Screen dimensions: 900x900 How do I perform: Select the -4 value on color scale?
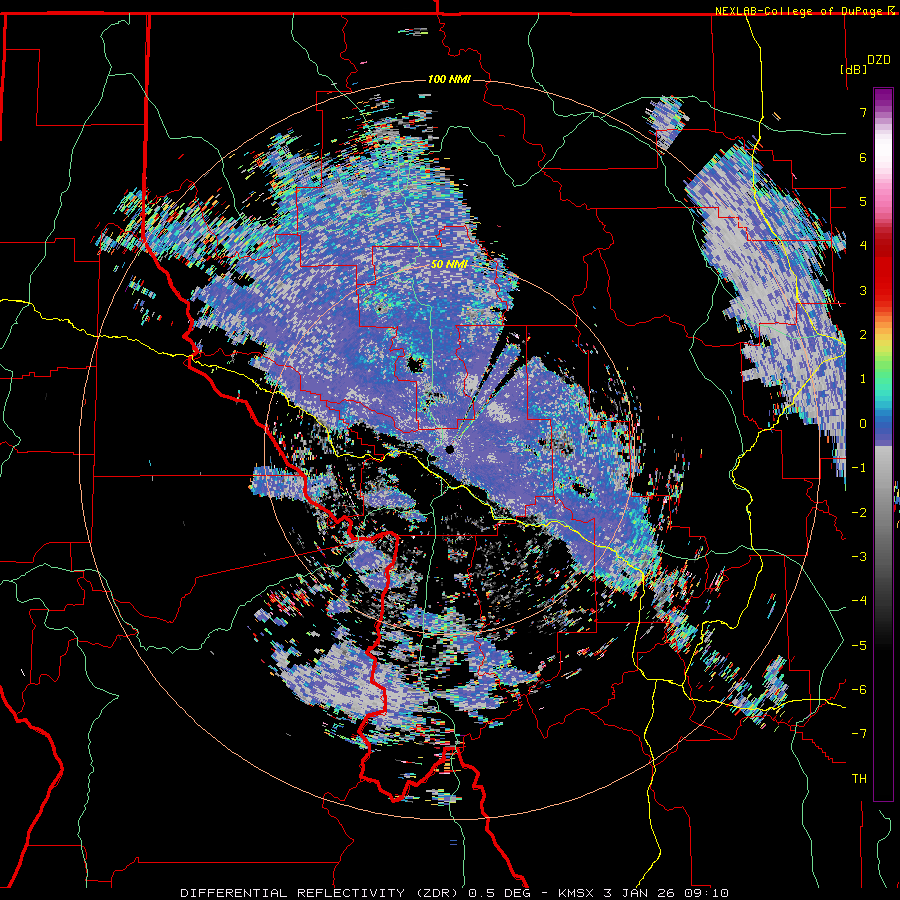click(859, 601)
